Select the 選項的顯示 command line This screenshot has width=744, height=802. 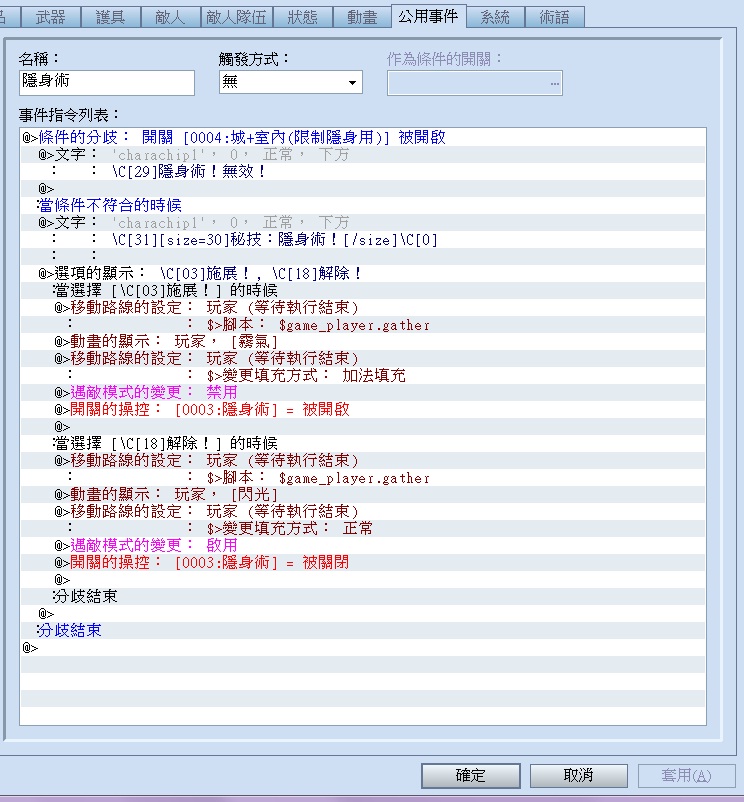363,273
